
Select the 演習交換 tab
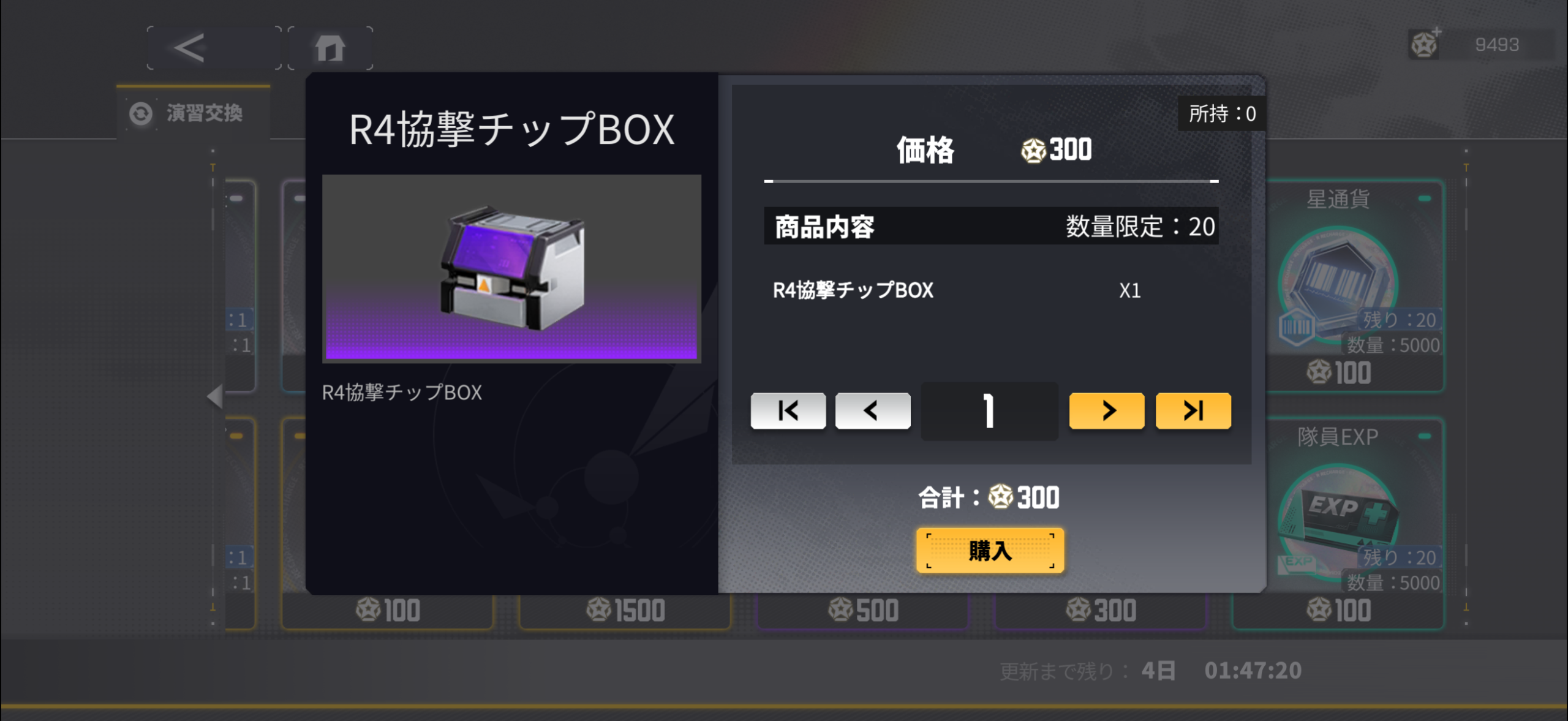tap(194, 113)
